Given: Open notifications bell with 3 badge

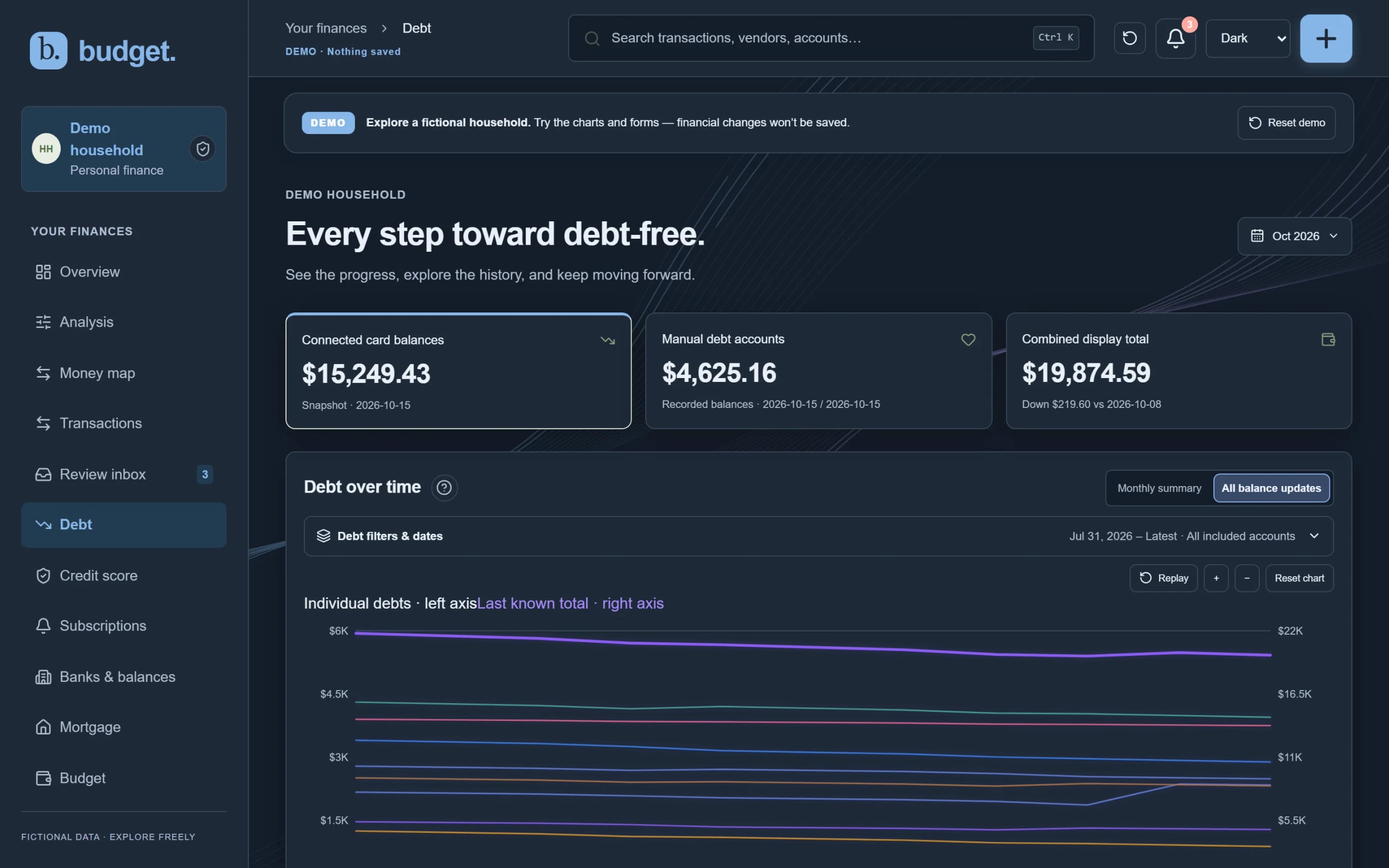Looking at the screenshot, I should pyautogui.click(x=1175, y=38).
